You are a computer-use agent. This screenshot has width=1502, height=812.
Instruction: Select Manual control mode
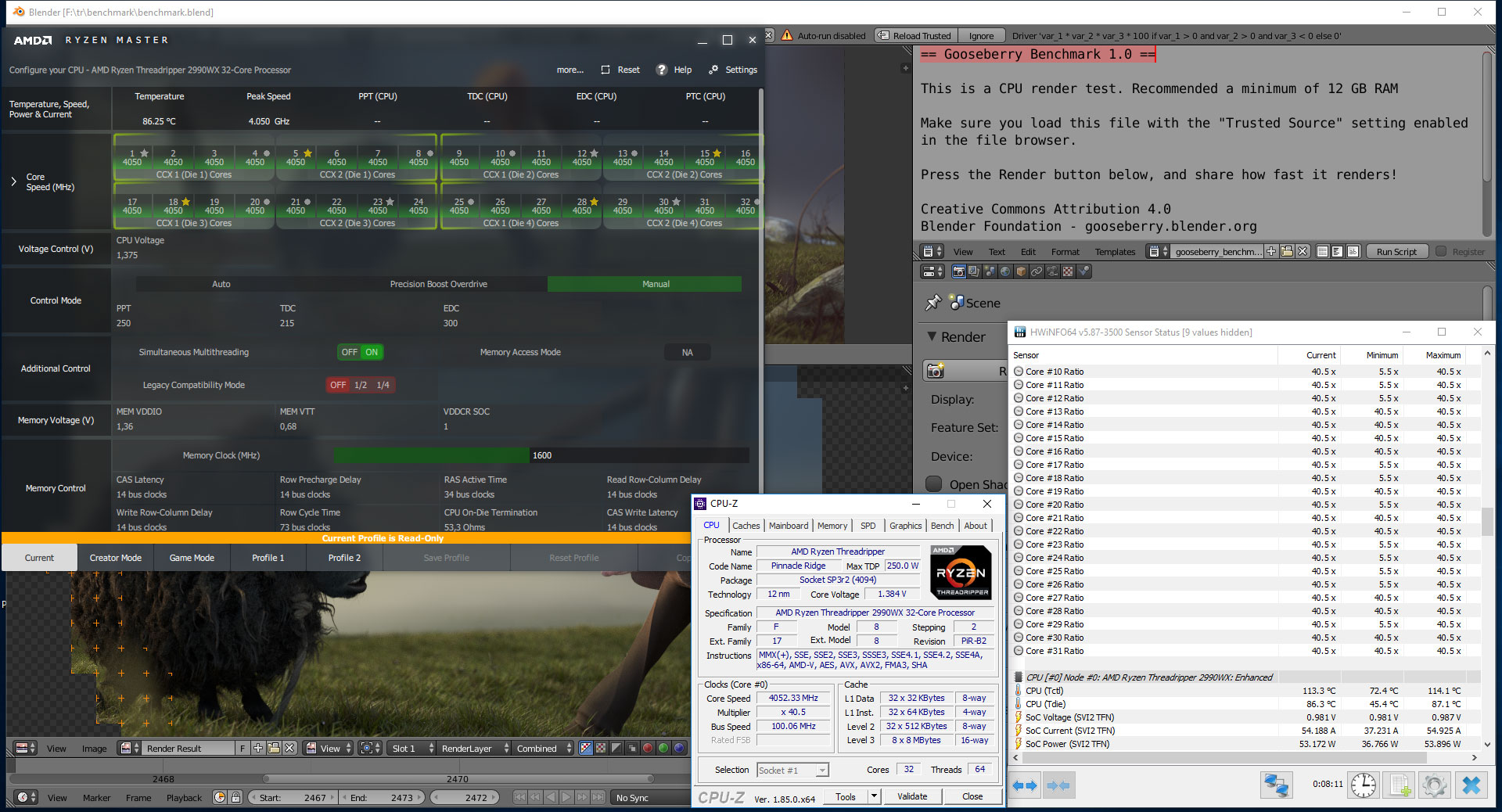point(645,284)
